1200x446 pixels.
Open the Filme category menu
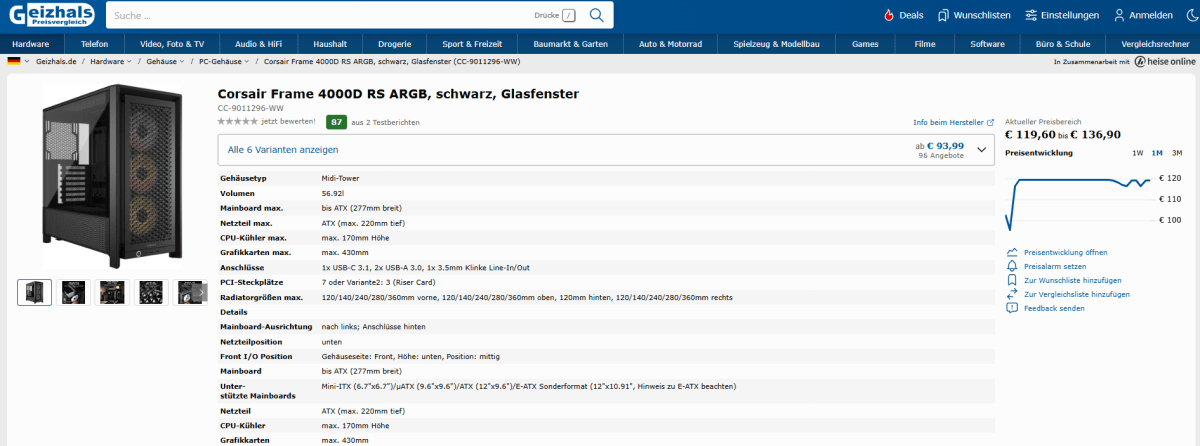click(925, 44)
